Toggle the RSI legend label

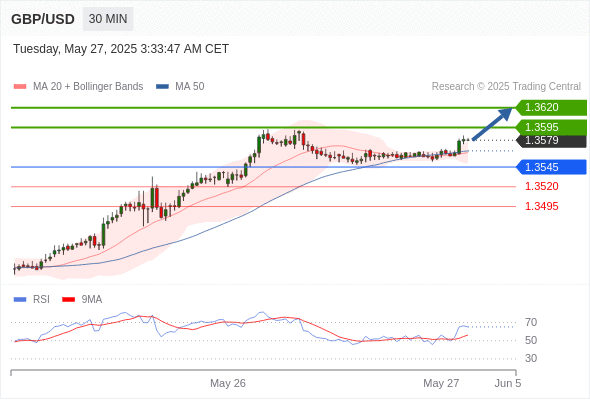coord(41,300)
